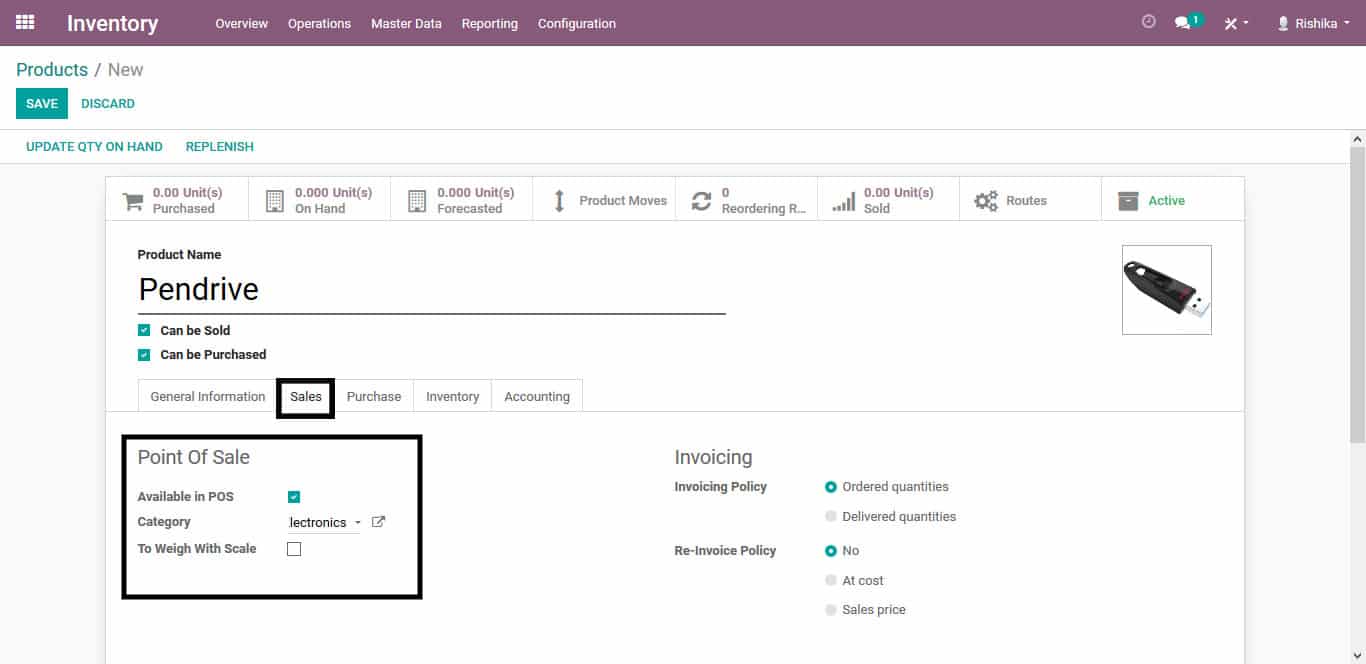The width and height of the screenshot is (1366, 664).
Task: Open the Master Data menu
Action: click(406, 23)
